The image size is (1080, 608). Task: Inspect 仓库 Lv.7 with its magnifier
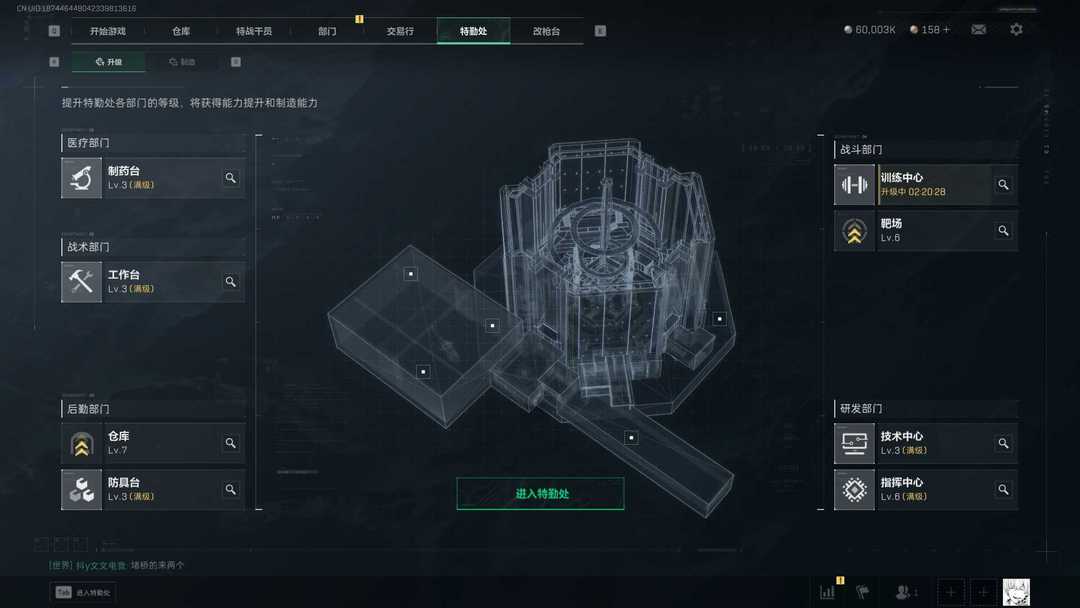[x=231, y=443]
